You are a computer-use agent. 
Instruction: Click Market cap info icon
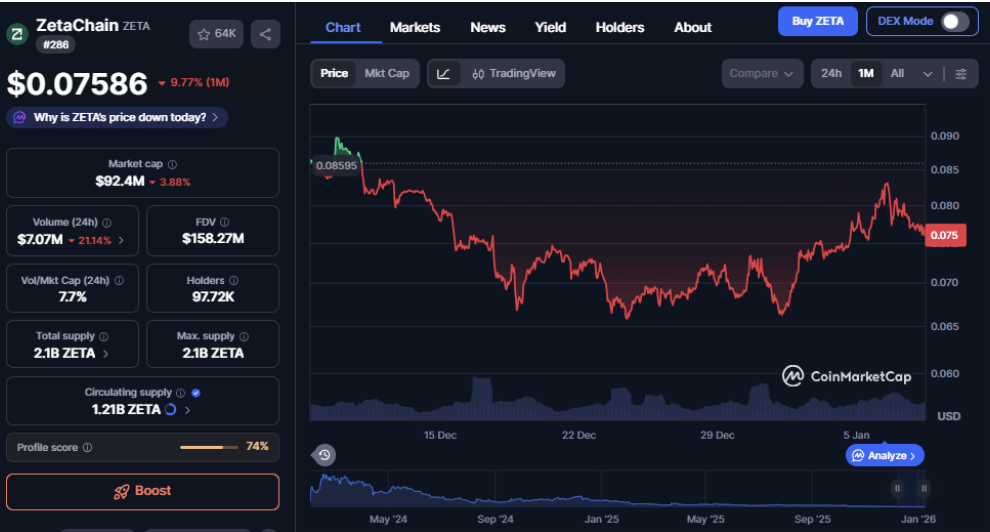pos(172,164)
